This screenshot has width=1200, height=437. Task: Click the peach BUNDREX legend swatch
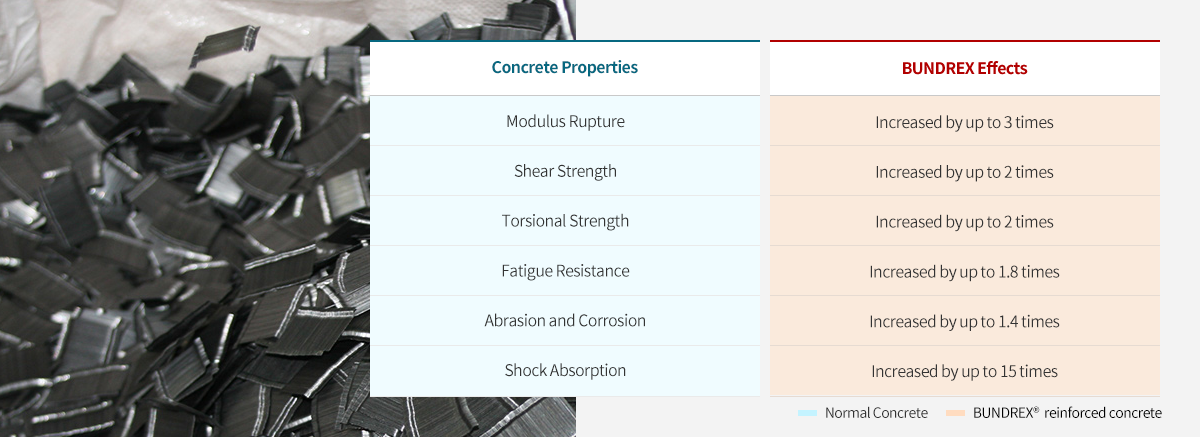(x=955, y=413)
